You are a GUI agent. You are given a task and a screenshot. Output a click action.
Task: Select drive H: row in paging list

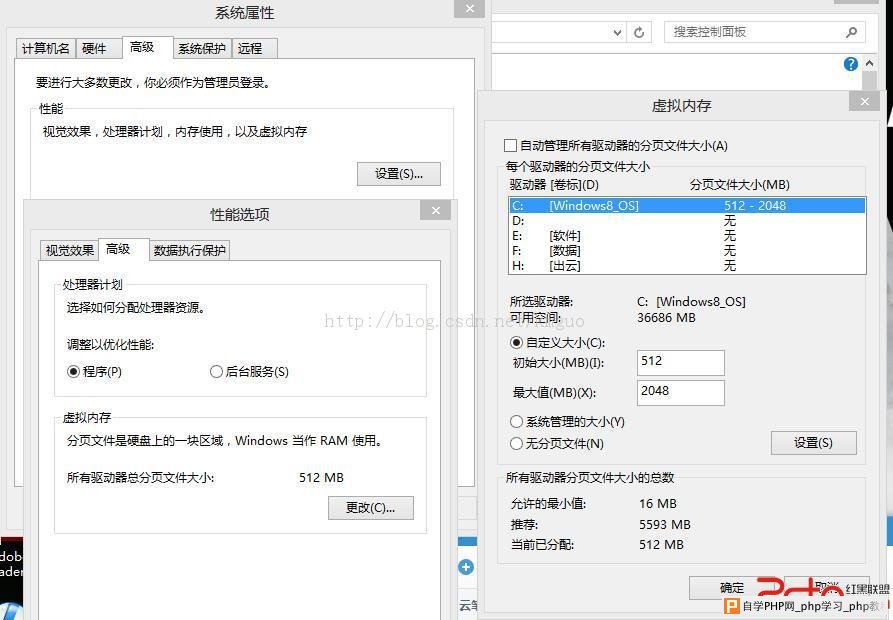pyautogui.click(x=687, y=265)
